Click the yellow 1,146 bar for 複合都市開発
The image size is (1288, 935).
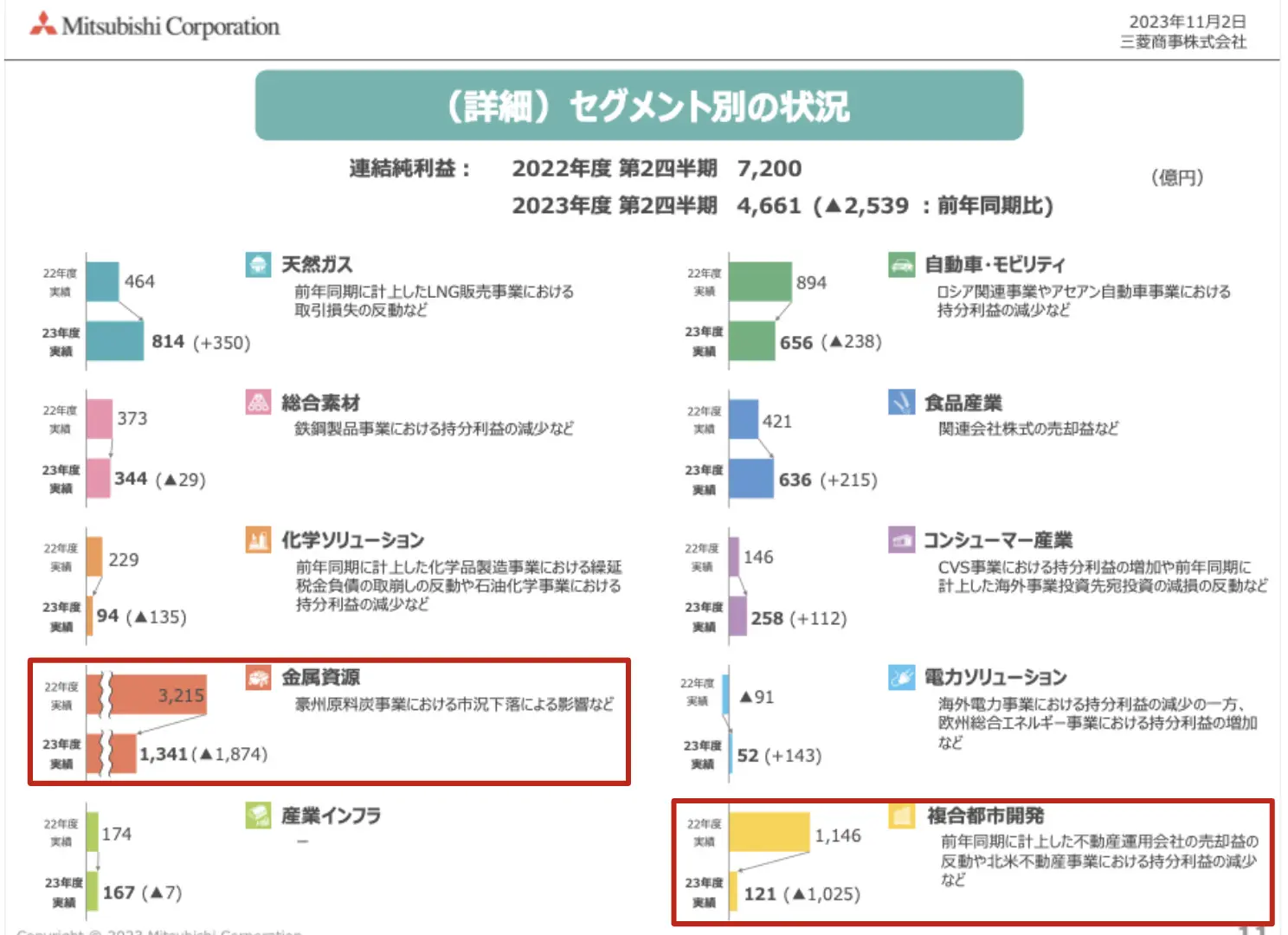[x=769, y=833]
